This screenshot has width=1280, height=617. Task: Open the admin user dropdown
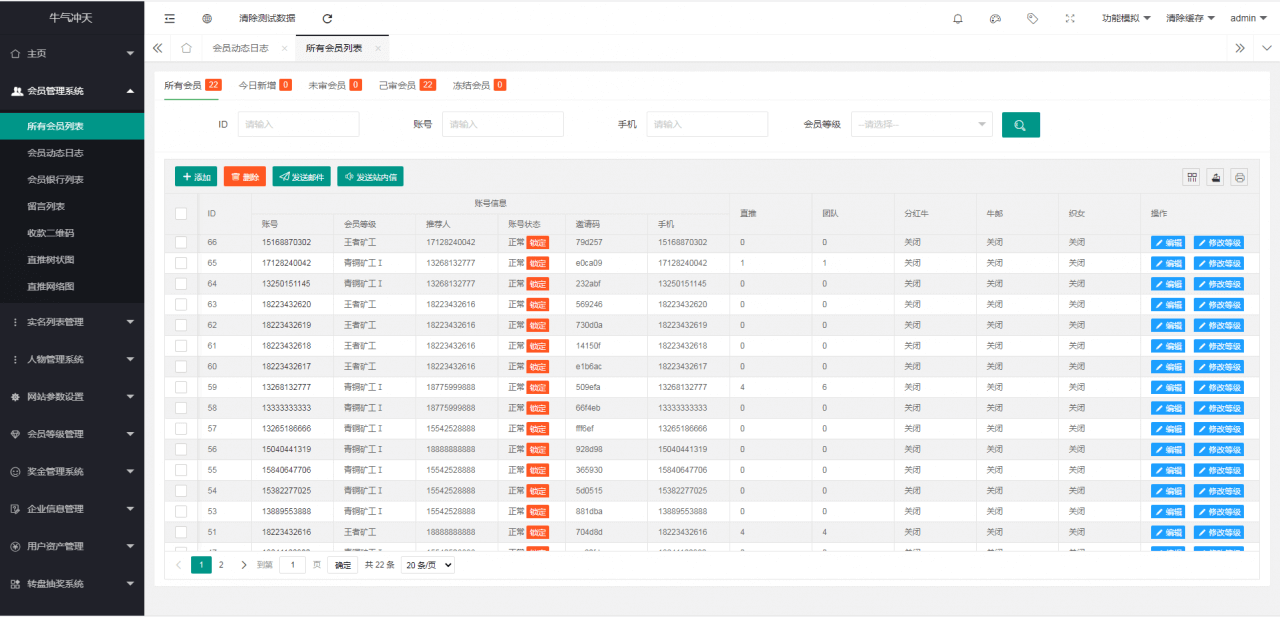(1248, 18)
